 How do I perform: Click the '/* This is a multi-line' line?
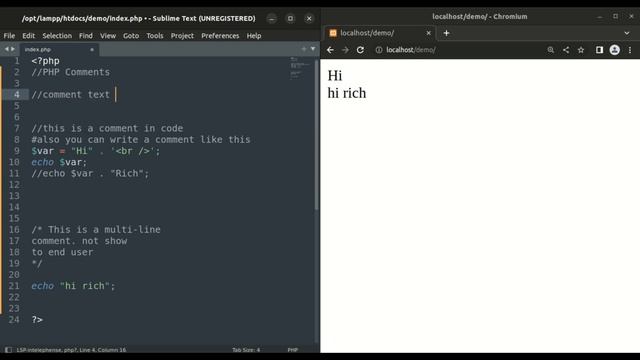96,230
